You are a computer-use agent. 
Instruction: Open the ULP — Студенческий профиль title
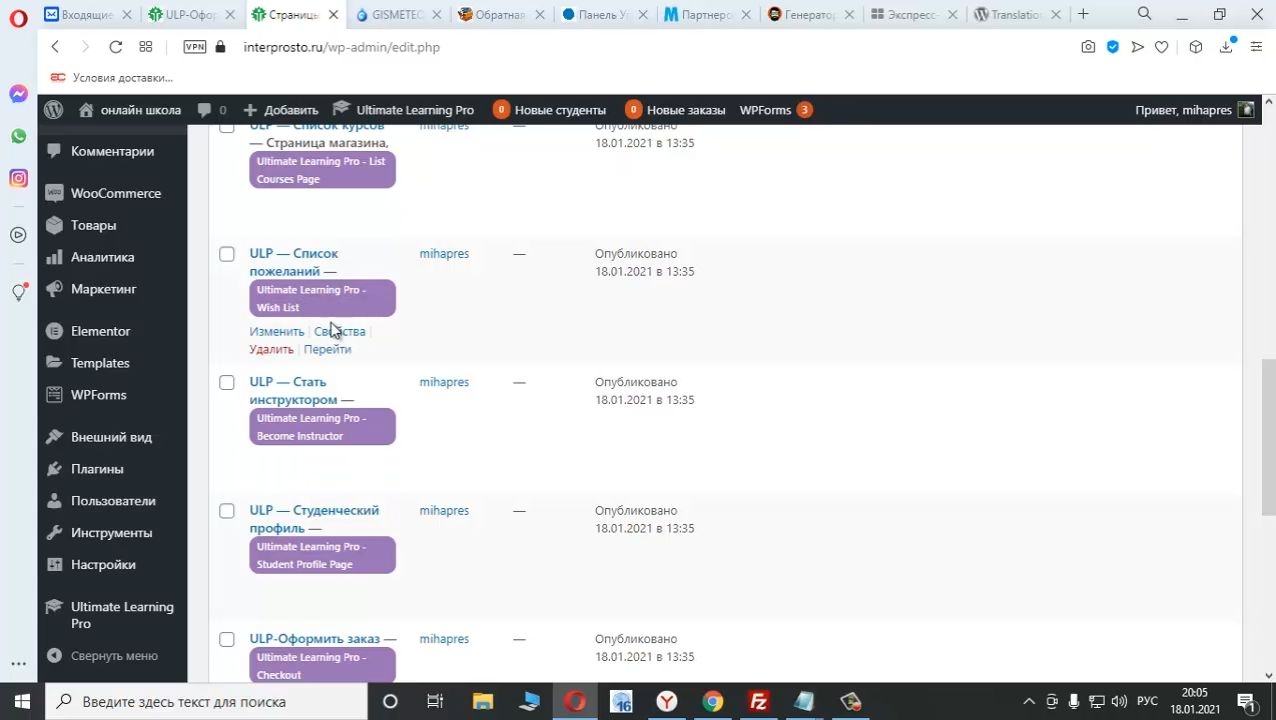[314, 519]
